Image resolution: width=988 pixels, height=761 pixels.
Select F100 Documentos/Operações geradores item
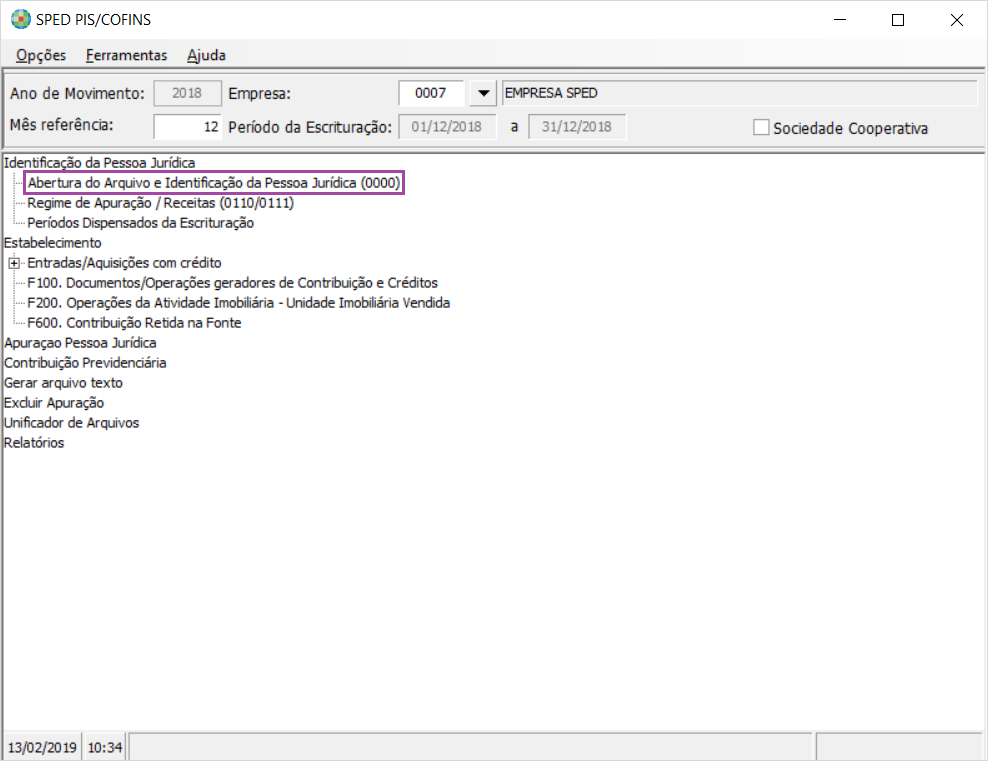tap(232, 283)
